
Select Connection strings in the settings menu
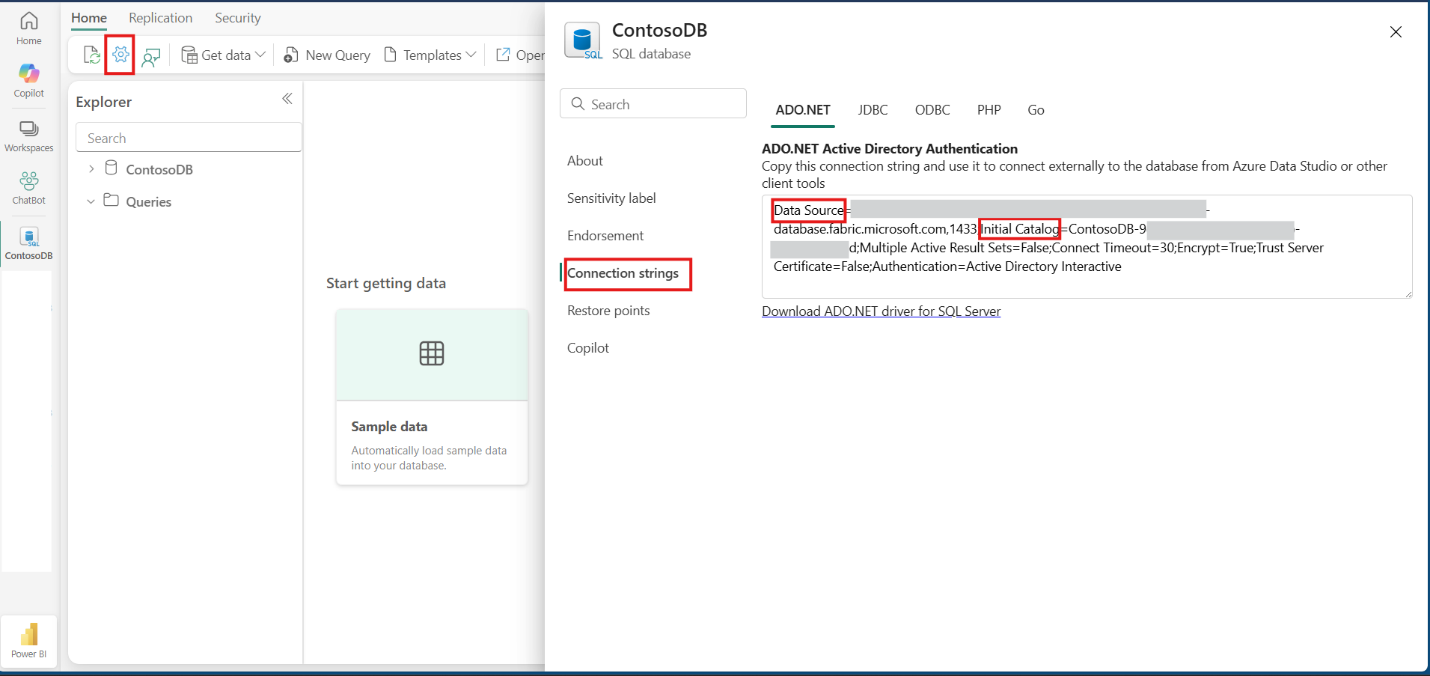623,273
